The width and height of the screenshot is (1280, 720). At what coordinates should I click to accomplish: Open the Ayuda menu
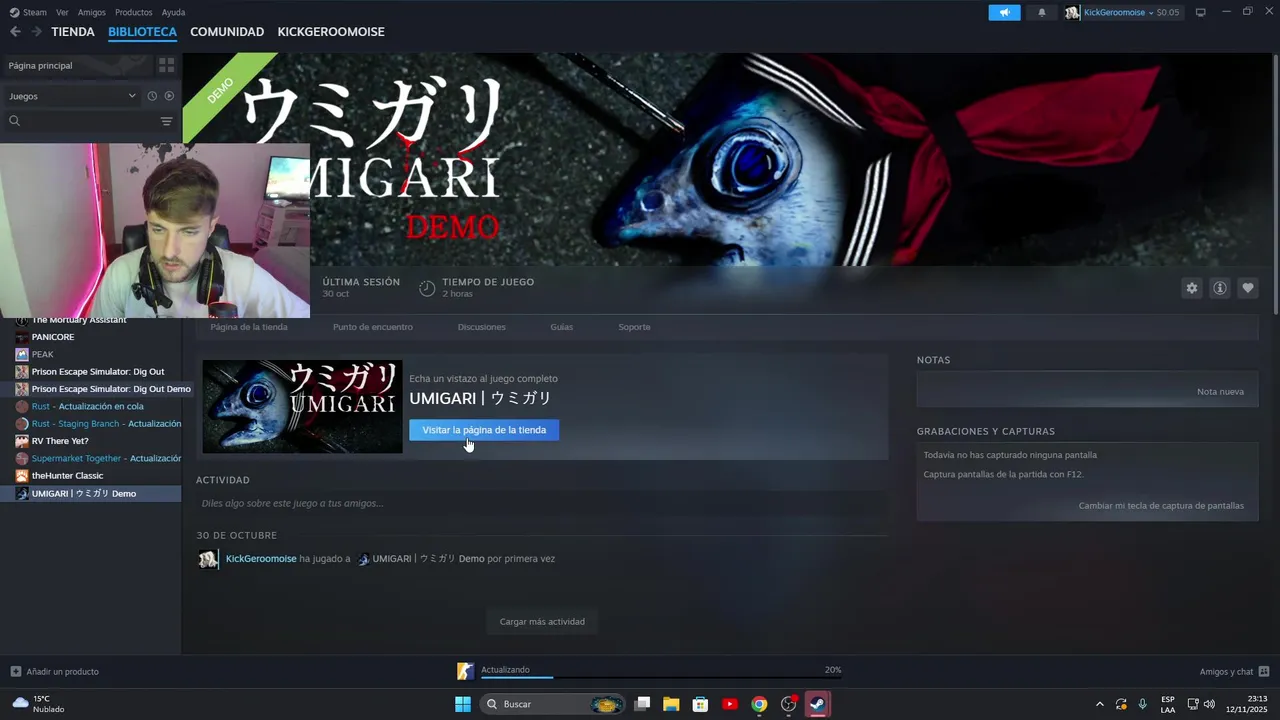pos(173,12)
